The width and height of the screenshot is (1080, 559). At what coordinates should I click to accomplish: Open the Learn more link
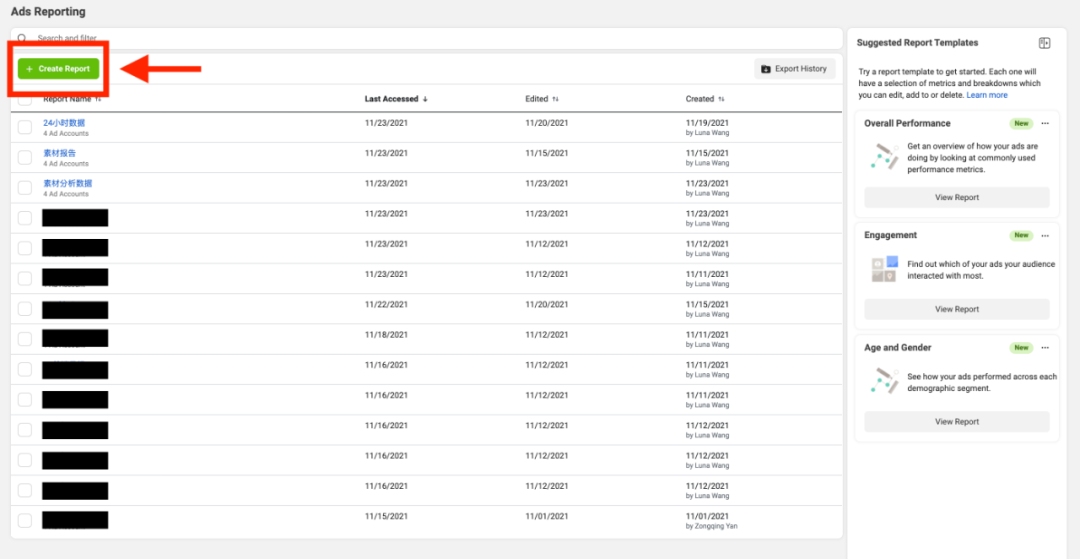[987, 95]
